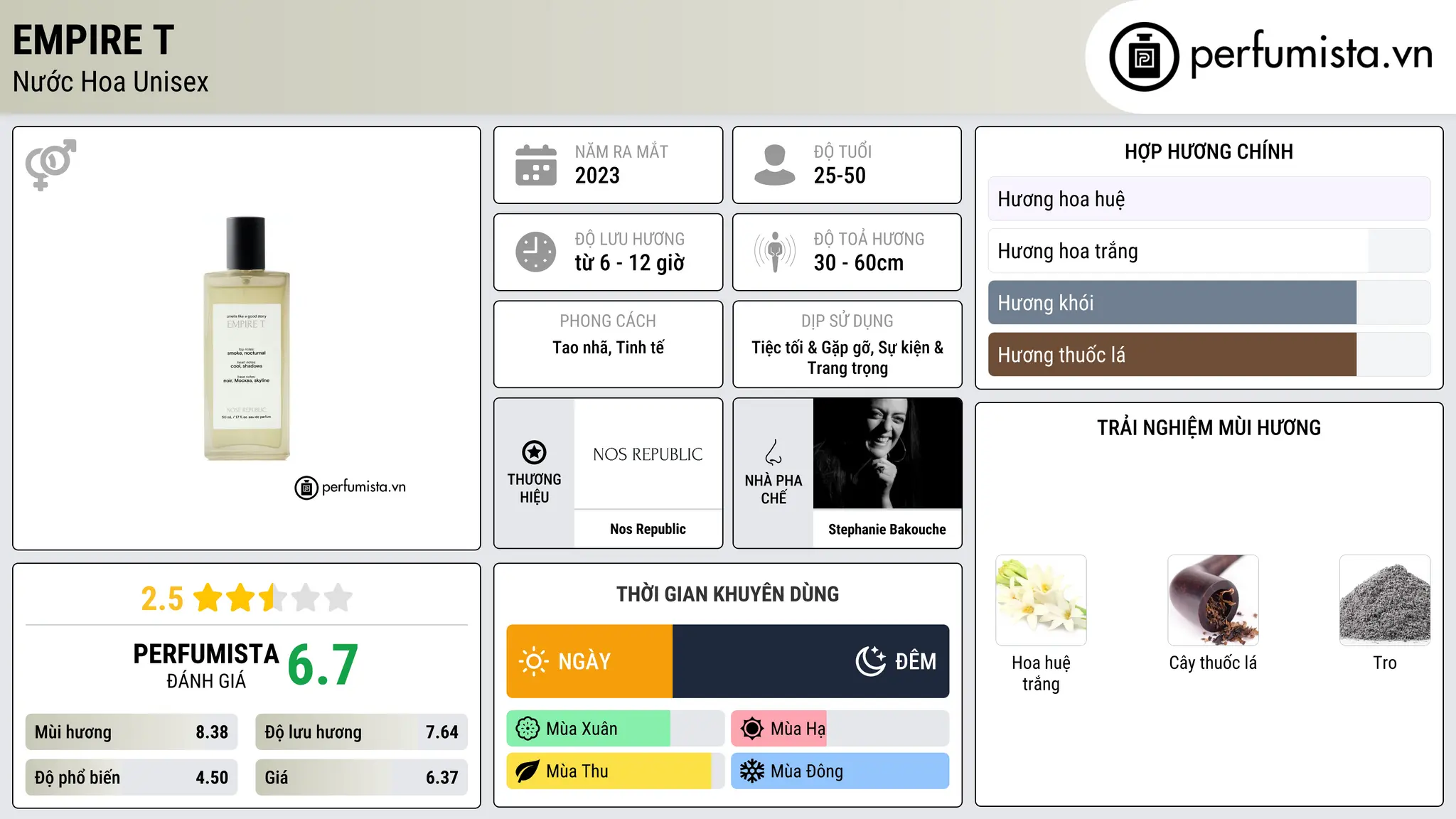
Task: Click the 'PHONG CÁCH' label
Action: coord(608,321)
